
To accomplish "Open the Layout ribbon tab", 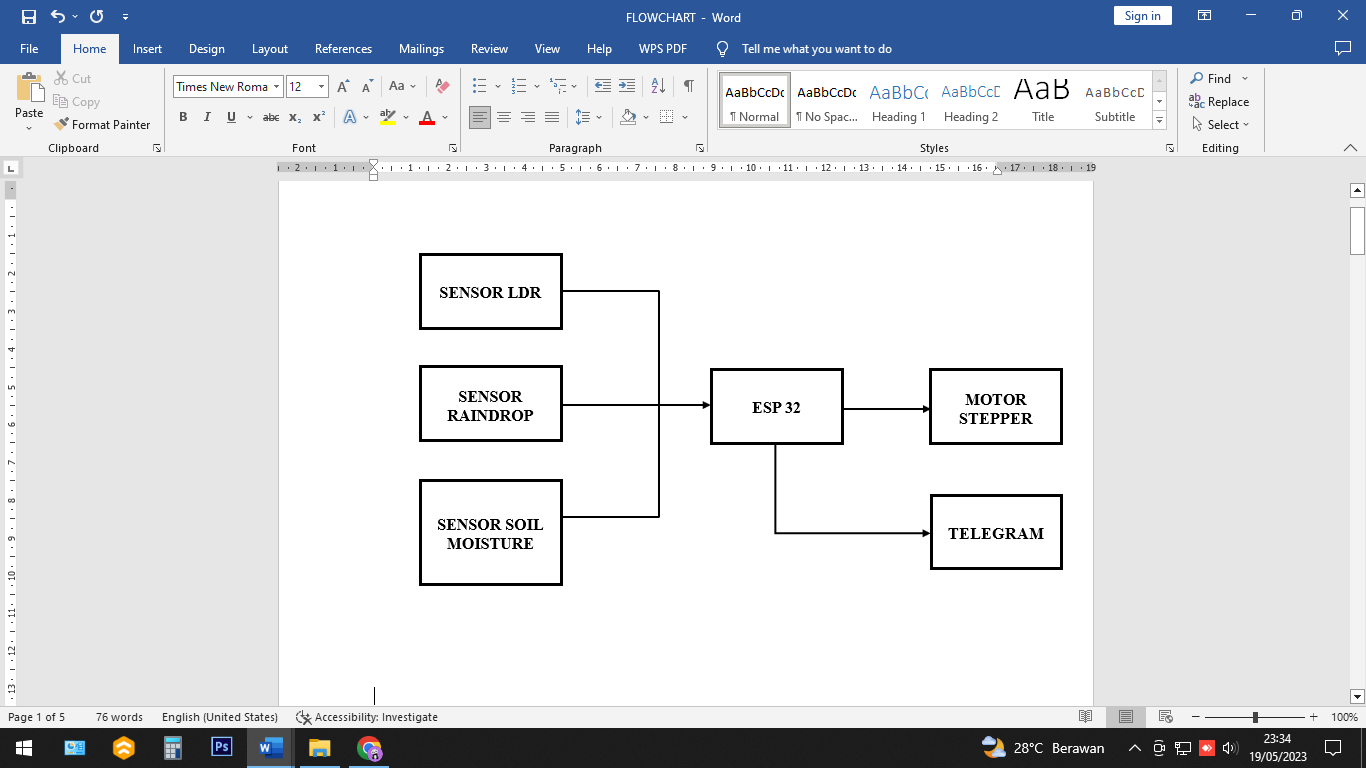I will click(269, 49).
